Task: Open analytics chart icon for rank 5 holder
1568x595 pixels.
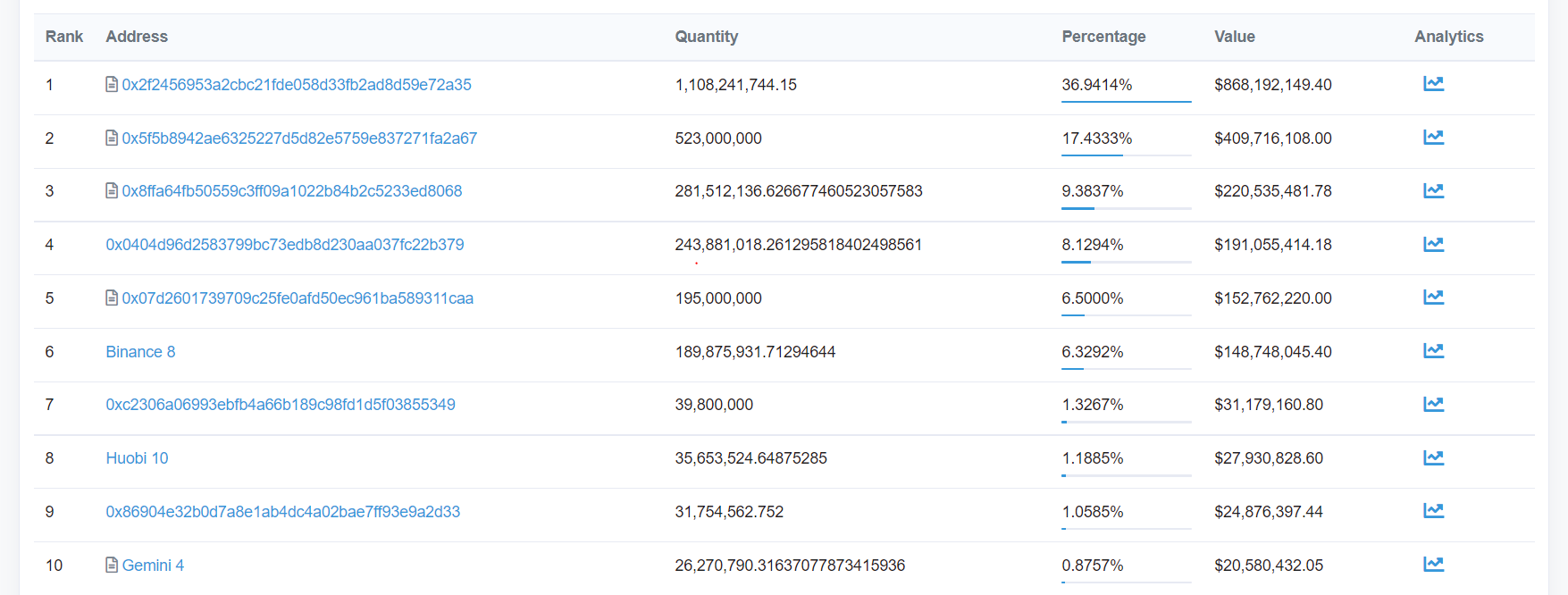Action: click(1433, 297)
